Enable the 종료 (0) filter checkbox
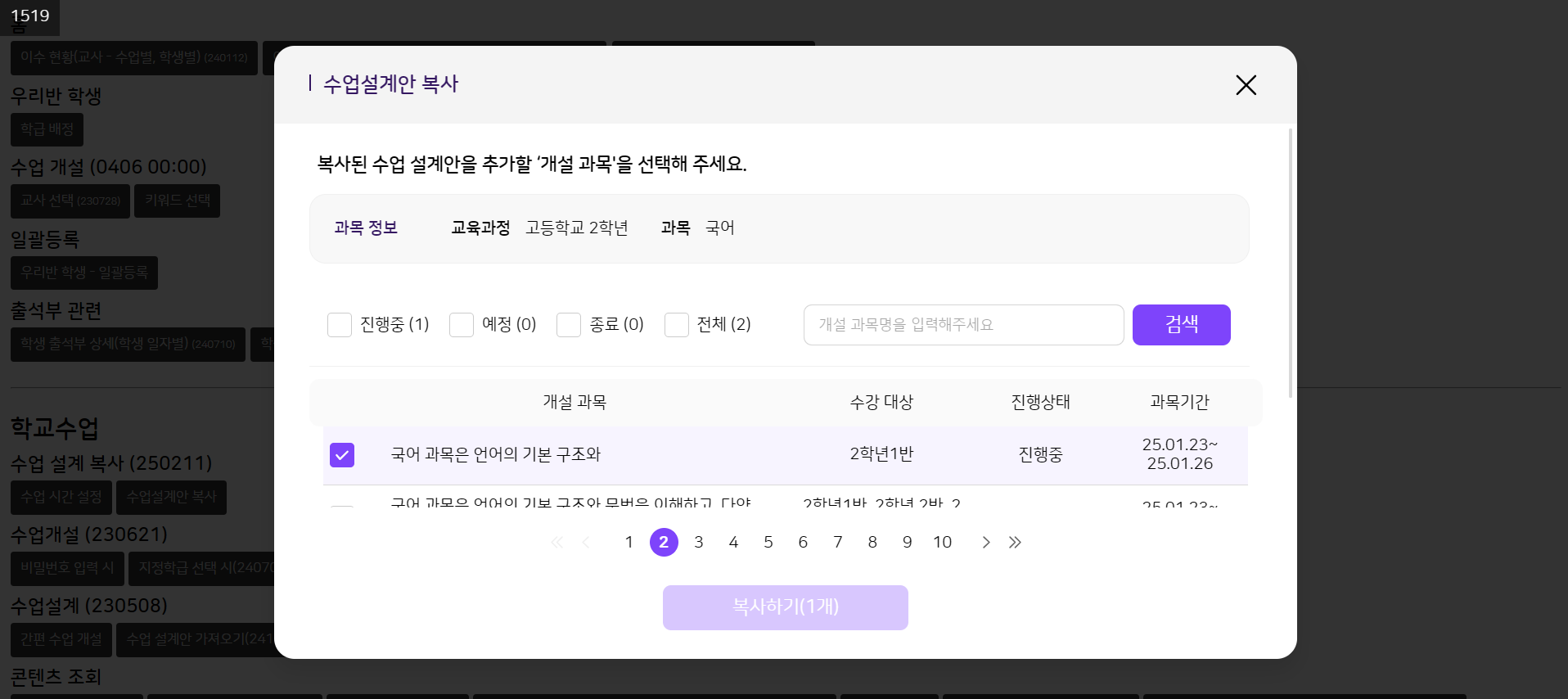The image size is (1568, 699). coord(569,325)
